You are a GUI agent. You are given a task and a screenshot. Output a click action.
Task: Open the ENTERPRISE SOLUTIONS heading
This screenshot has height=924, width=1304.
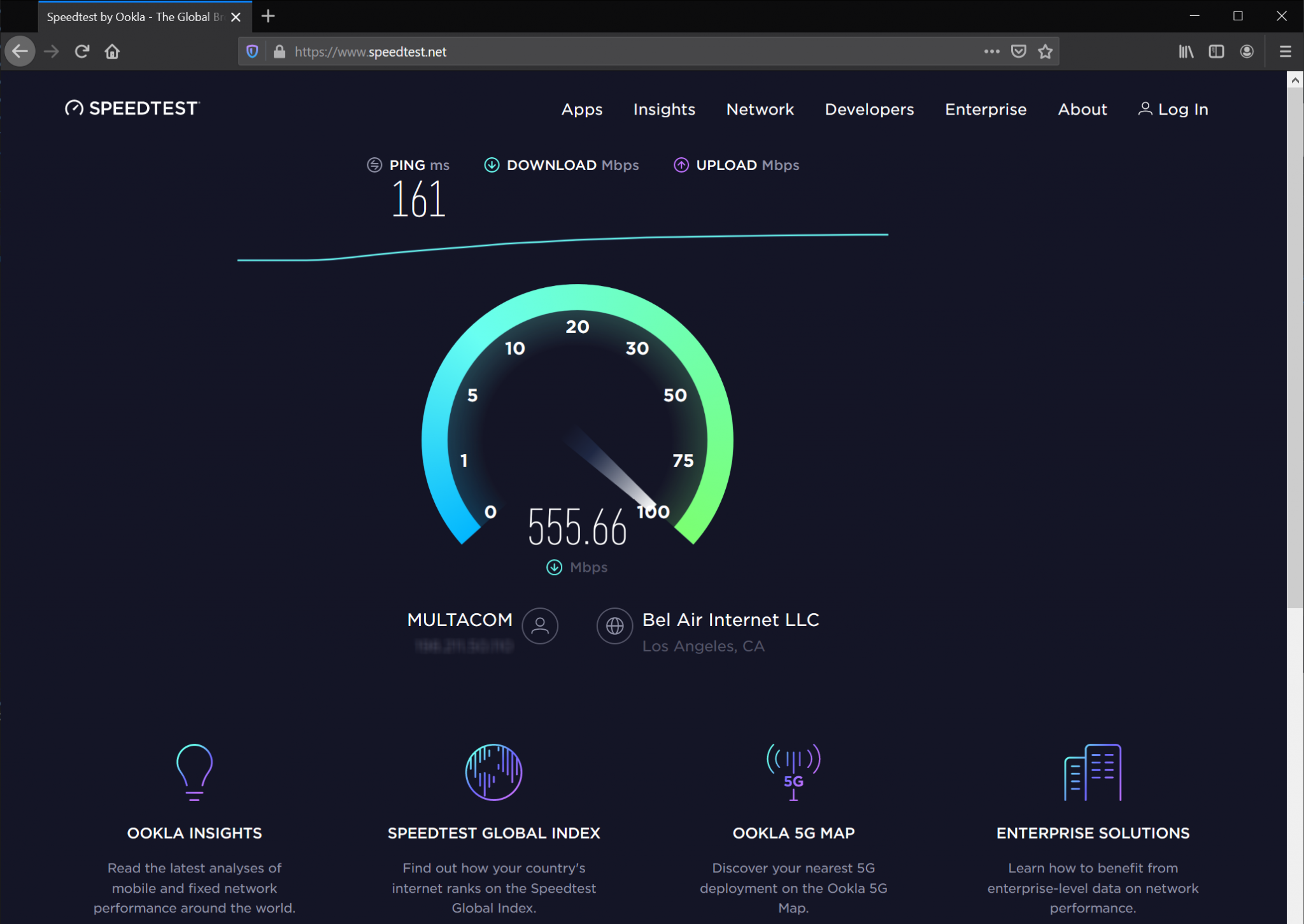pyautogui.click(x=1093, y=833)
